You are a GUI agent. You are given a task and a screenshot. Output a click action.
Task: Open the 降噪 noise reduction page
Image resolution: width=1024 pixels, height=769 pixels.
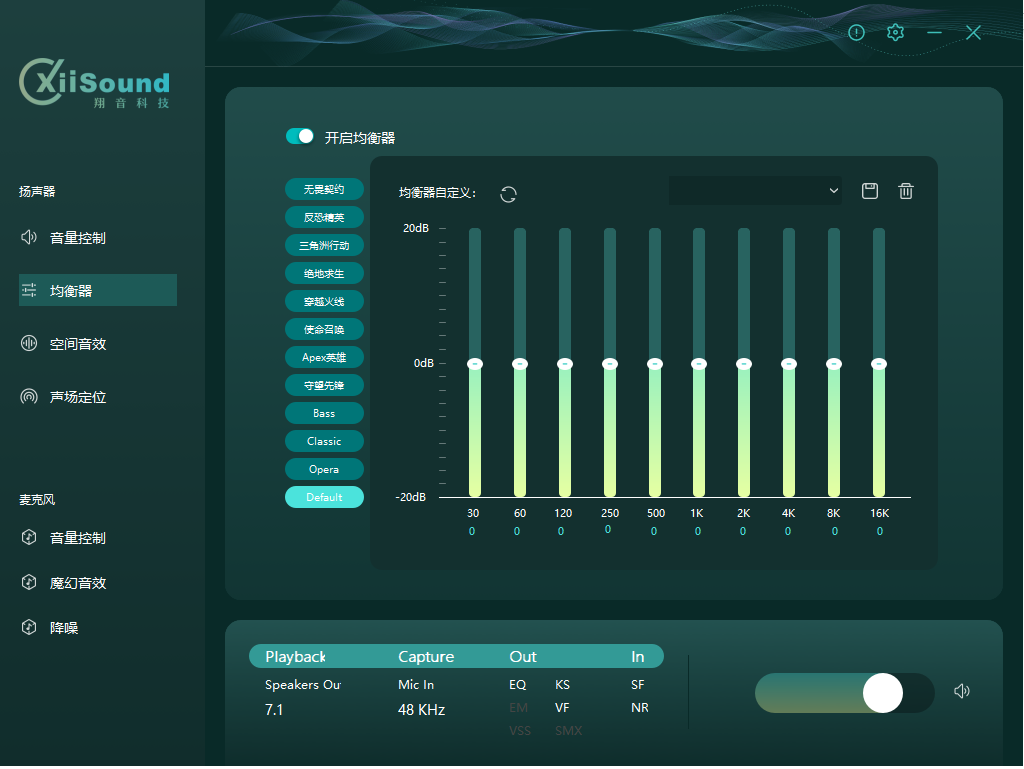(64, 628)
